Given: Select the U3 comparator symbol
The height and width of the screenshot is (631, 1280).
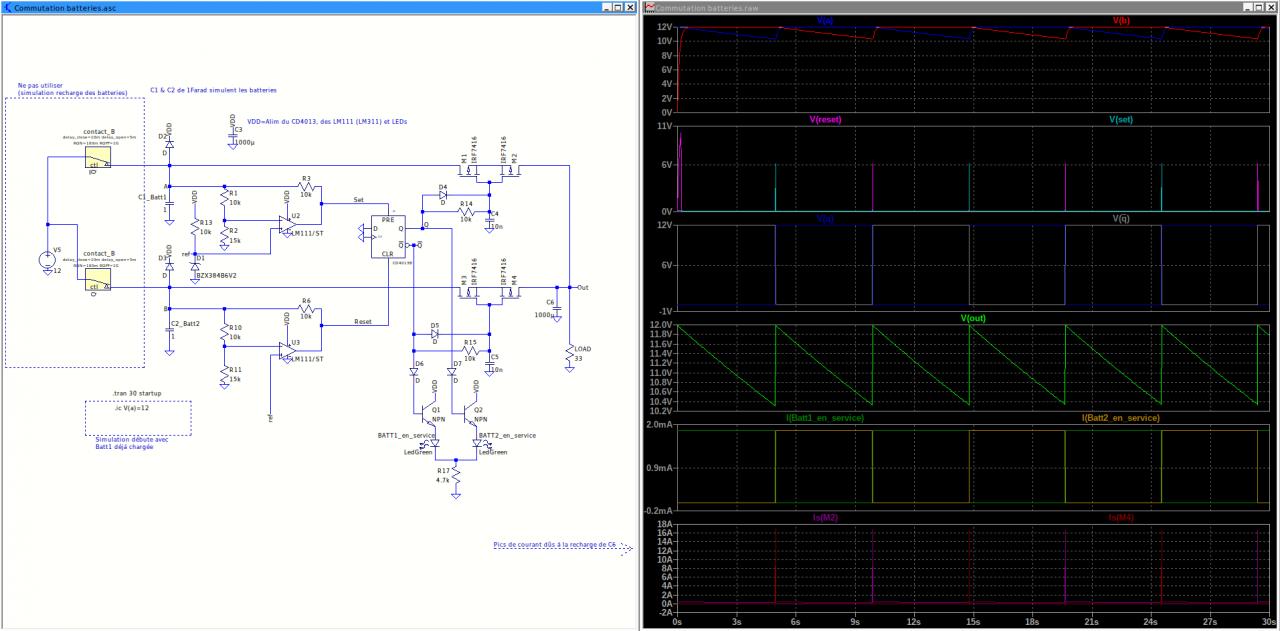Looking at the screenshot, I should (x=287, y=352).
